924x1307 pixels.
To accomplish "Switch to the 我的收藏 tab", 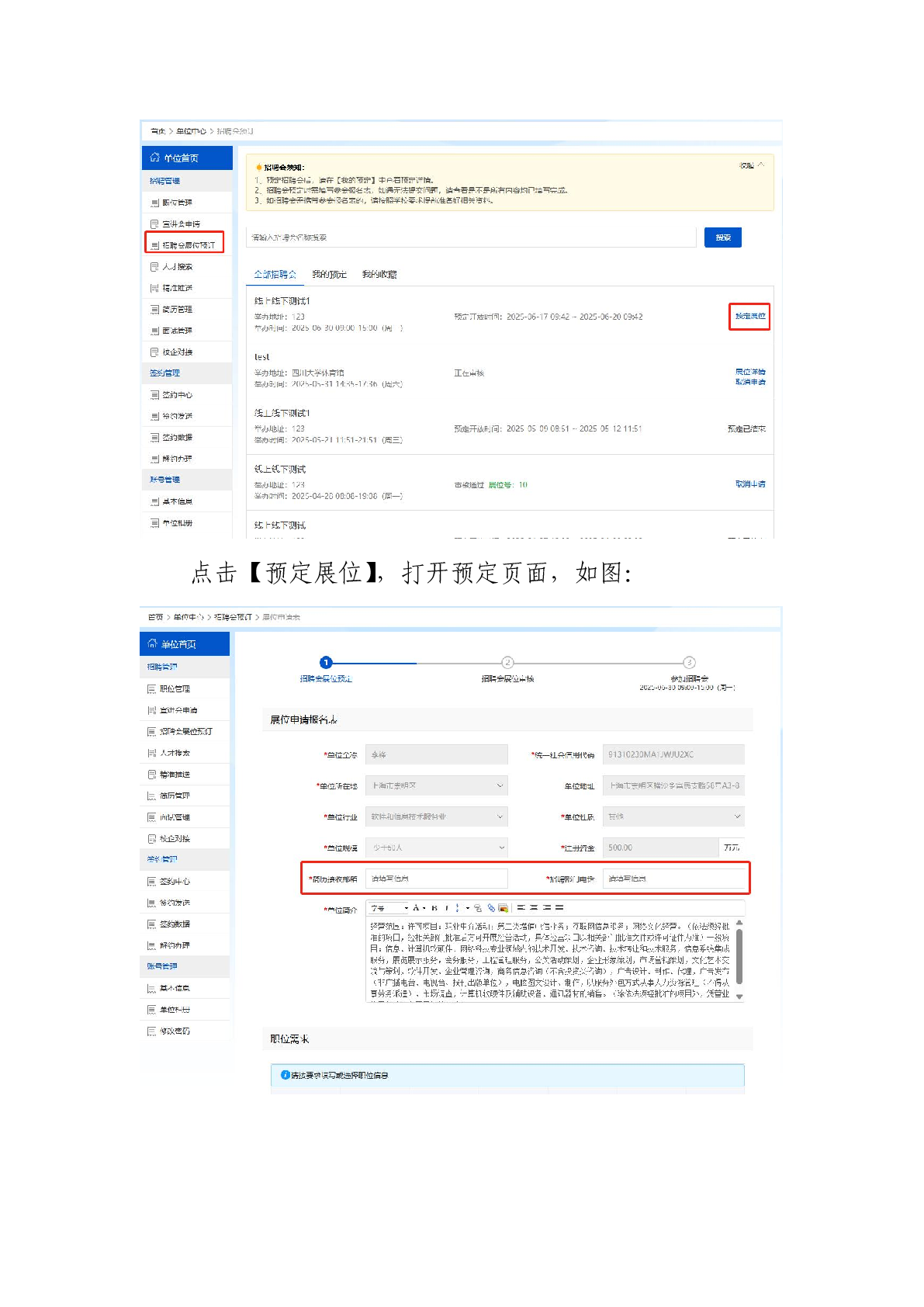I will coord(379,274).
